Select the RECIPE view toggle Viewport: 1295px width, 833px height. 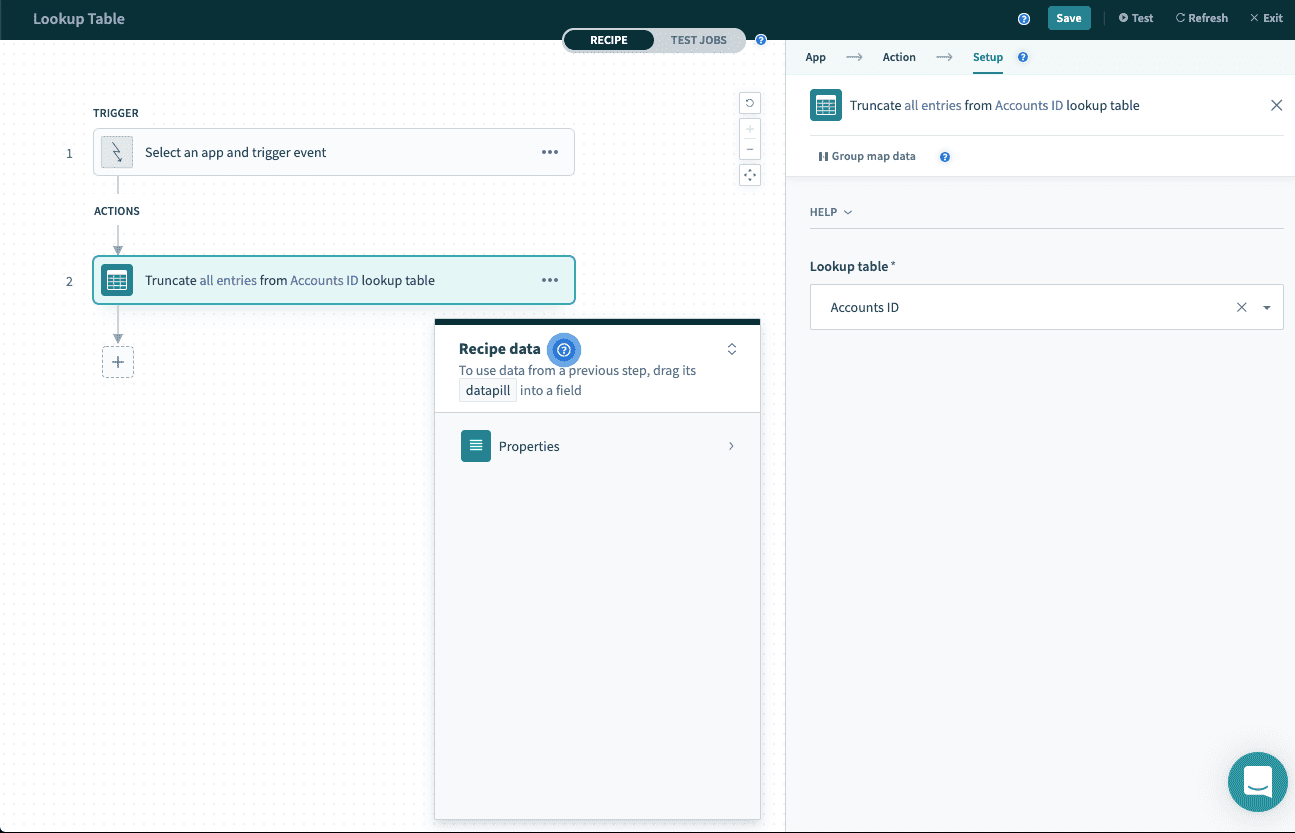(608, 40)
